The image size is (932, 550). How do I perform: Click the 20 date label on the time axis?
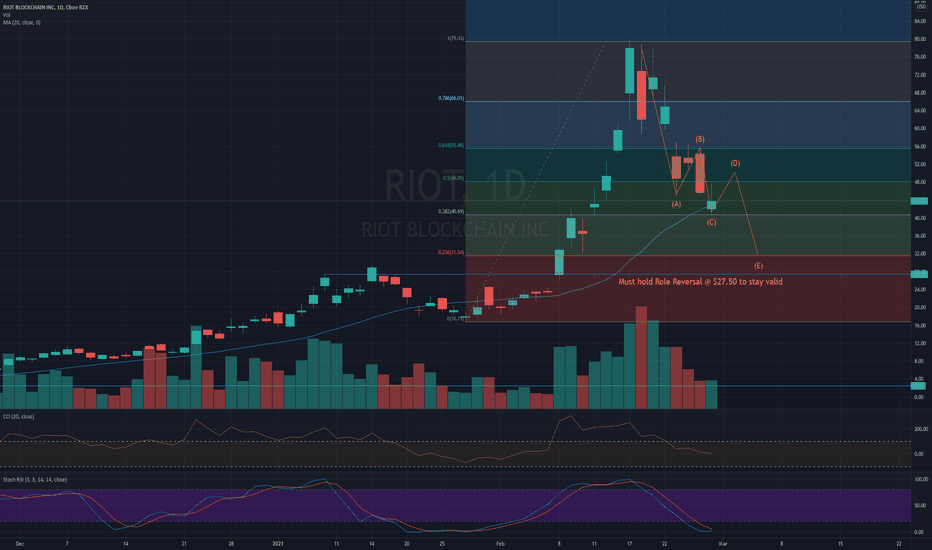click(407, 543)
